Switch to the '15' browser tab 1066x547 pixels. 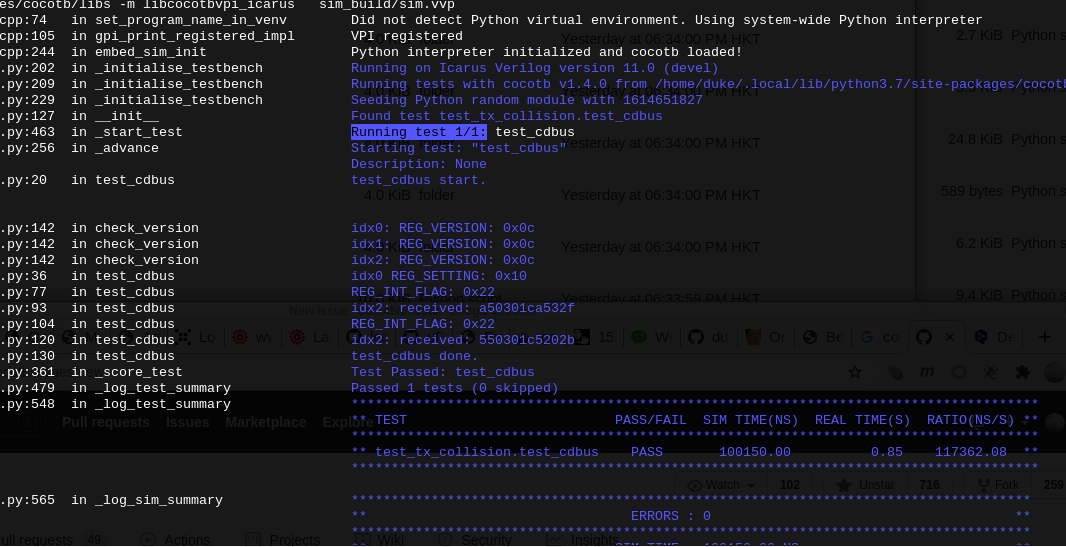coord(594,337)
